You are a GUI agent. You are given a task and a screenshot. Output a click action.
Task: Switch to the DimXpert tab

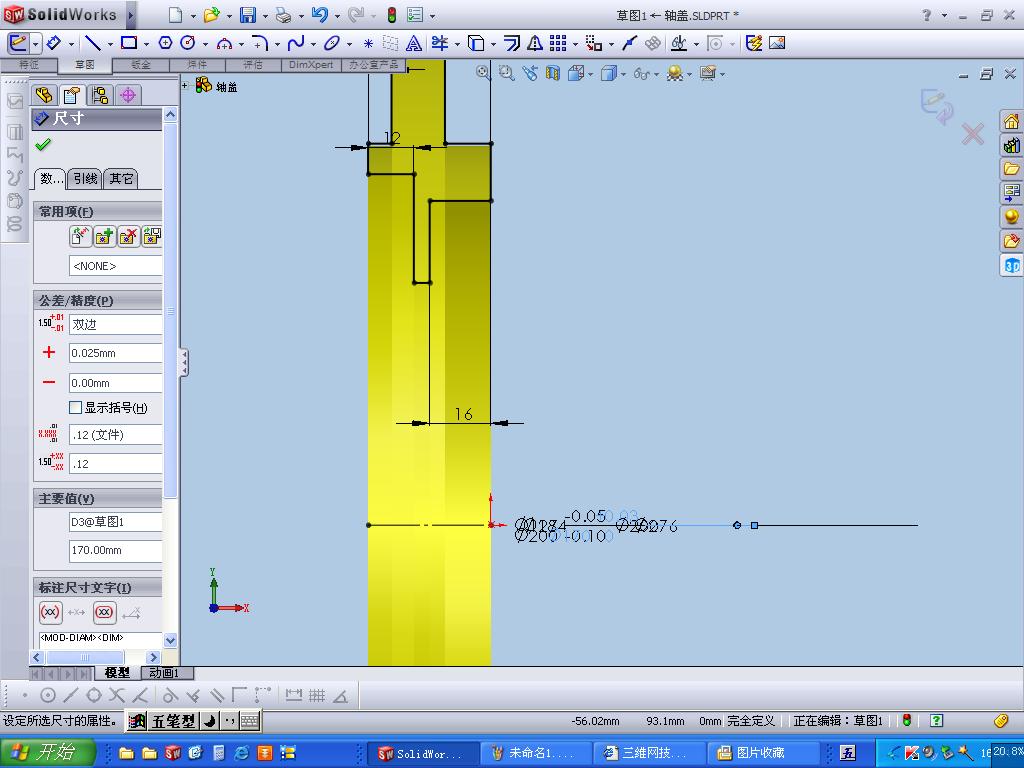coord(311,65)
